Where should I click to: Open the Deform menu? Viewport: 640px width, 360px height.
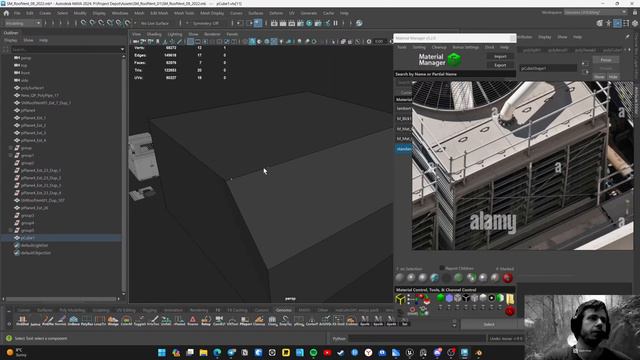pos(276,13)
